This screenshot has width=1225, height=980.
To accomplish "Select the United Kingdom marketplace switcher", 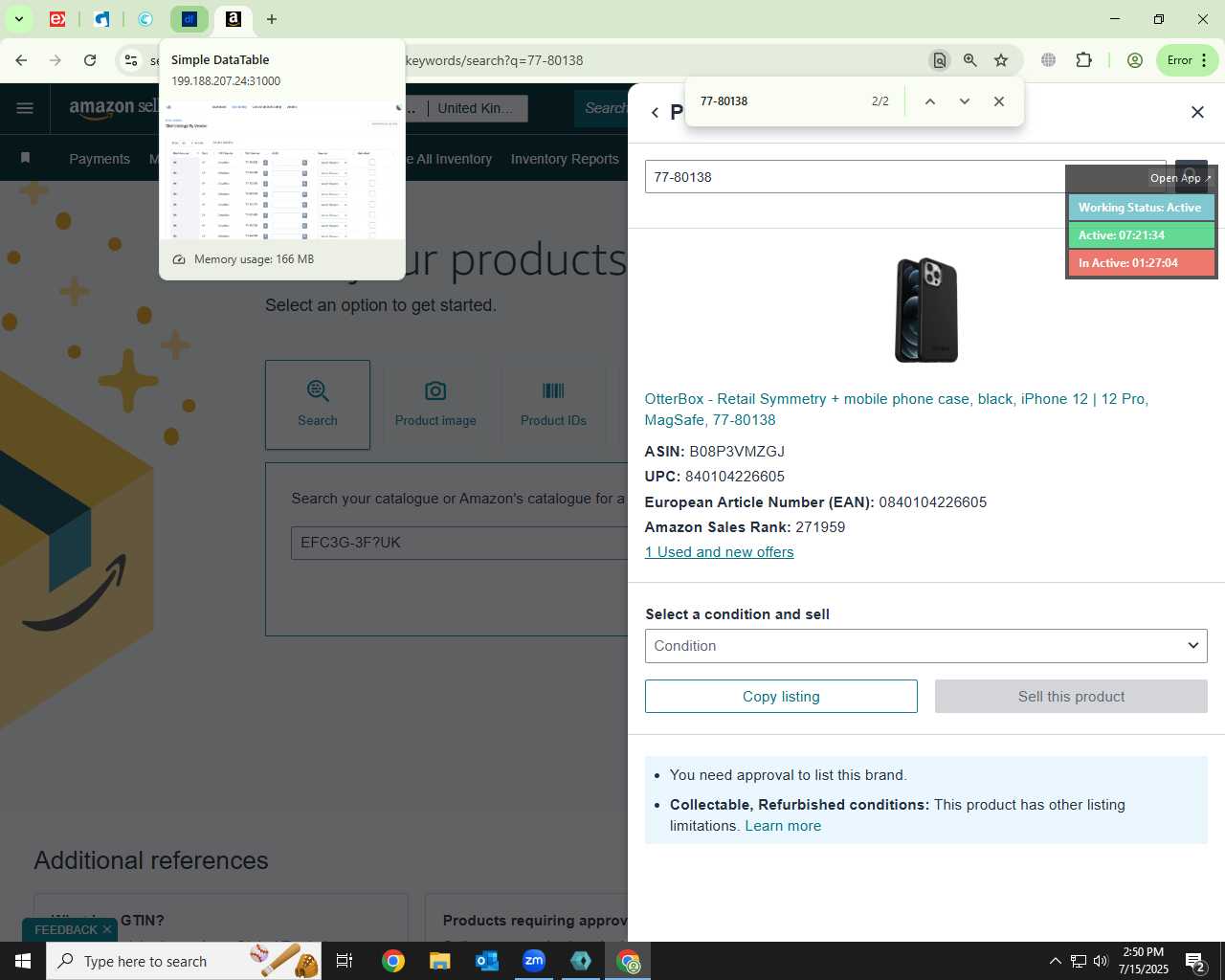I will coord(475,108).
